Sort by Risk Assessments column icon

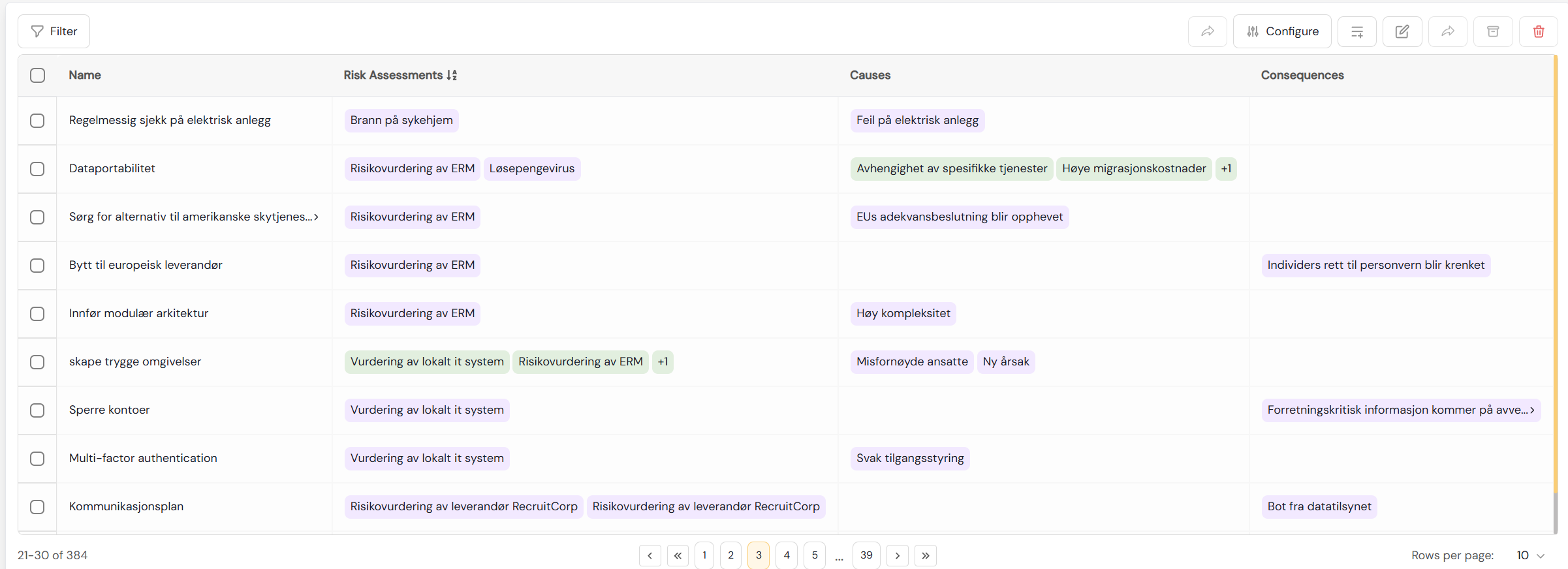[x=452, y=75]
